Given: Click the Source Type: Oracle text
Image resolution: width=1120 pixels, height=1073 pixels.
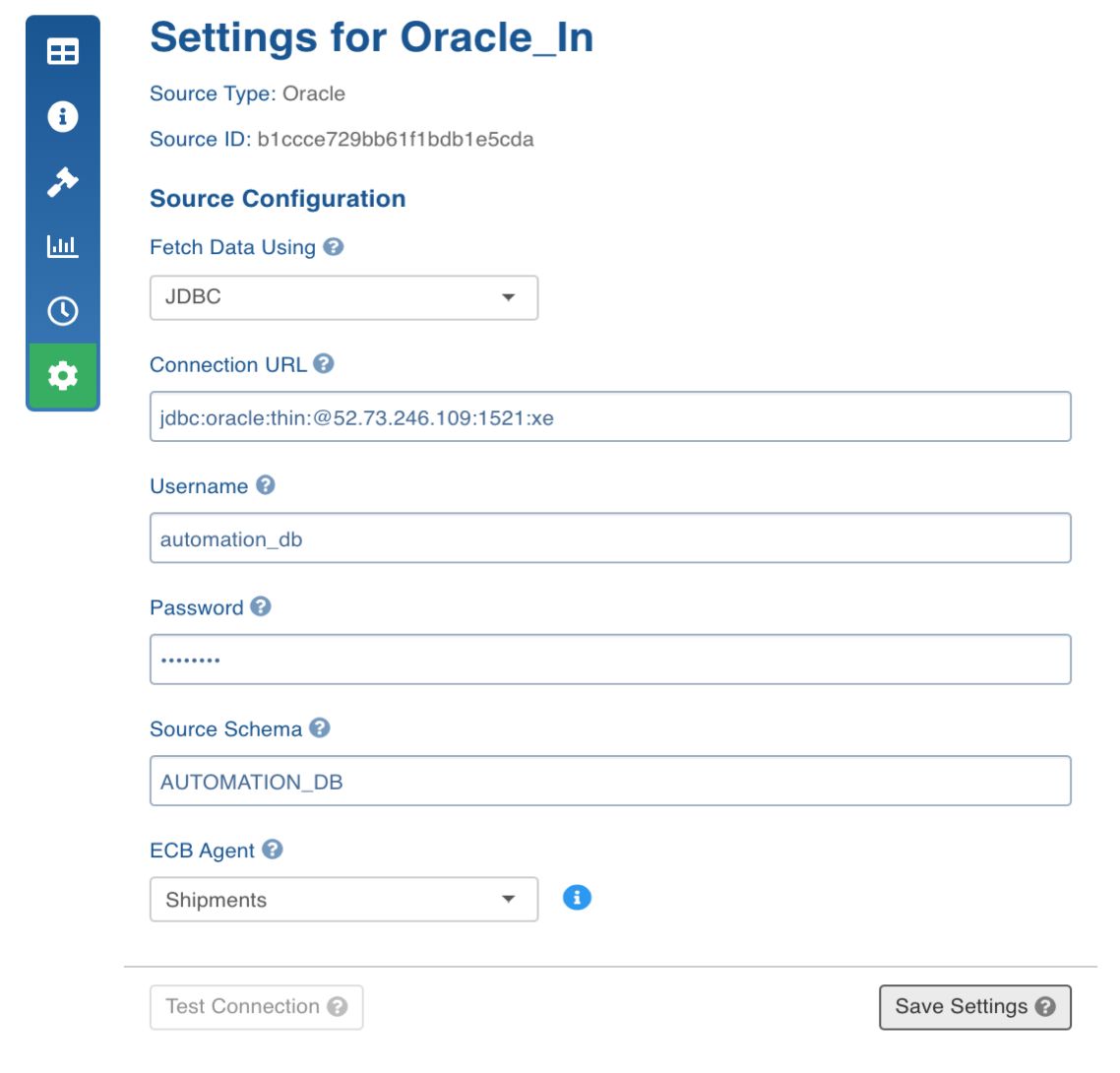Looking at the screenshot, I should click(247, 95).
